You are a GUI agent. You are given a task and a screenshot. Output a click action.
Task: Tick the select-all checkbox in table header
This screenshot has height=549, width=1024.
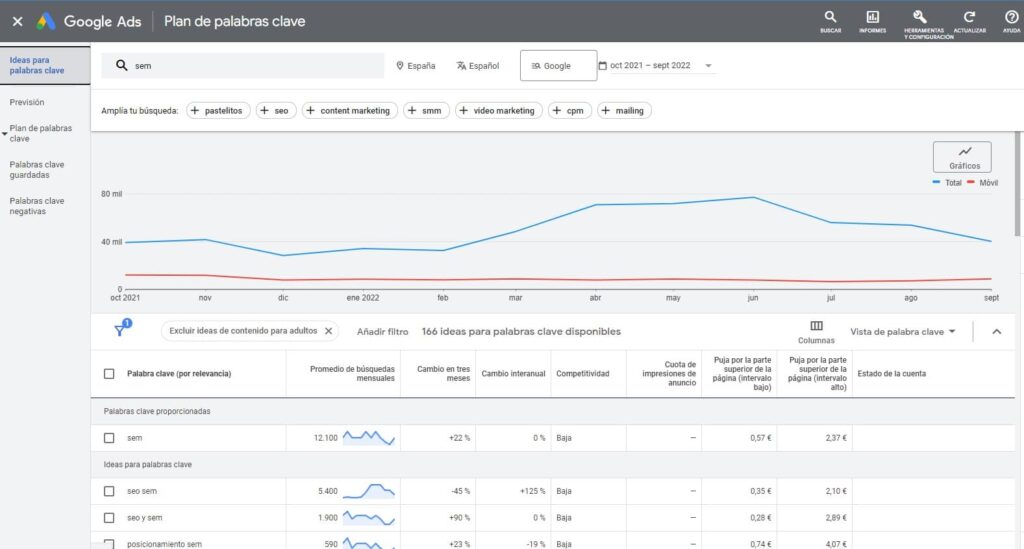click(109, 374)
